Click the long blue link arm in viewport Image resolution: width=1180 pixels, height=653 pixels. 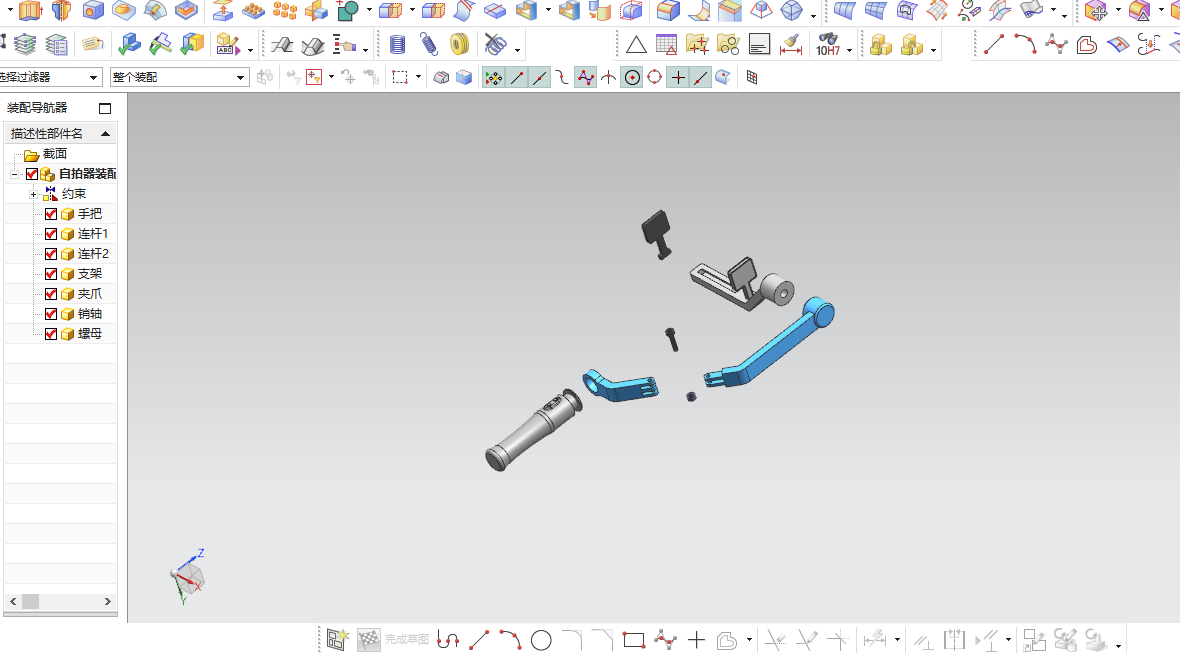point(771,344)
